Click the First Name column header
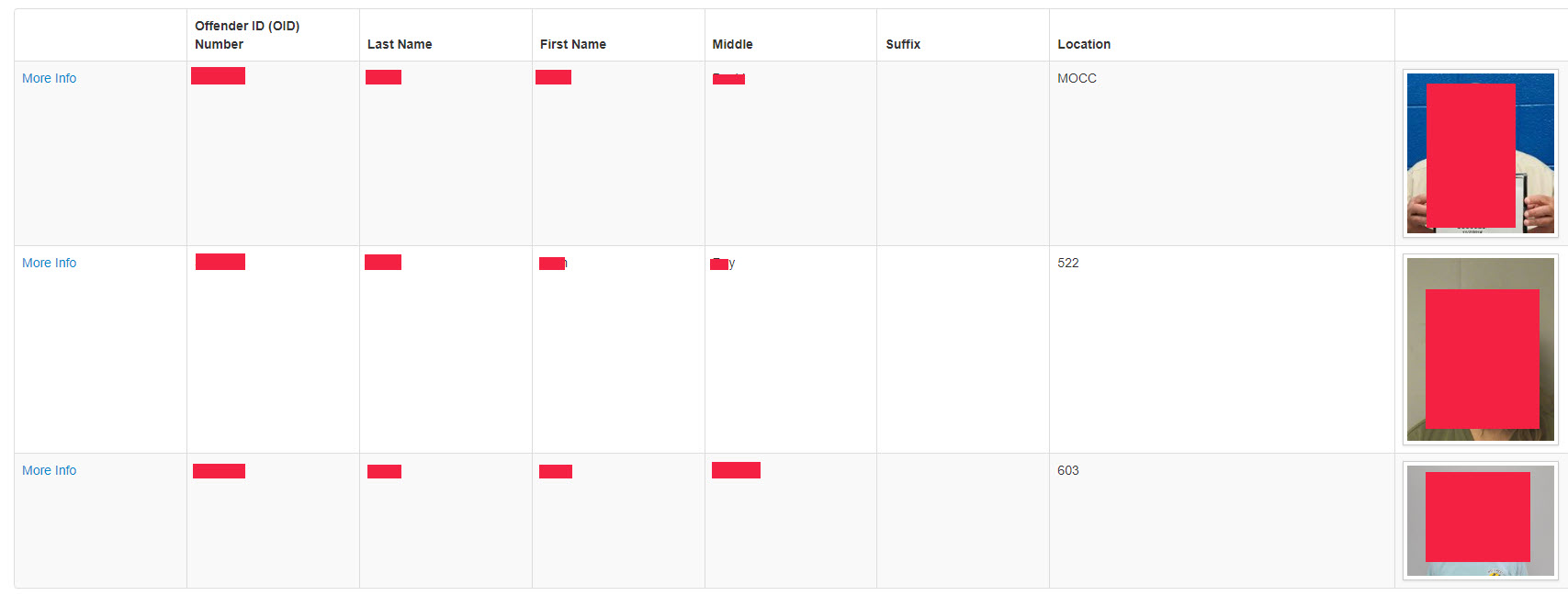 [573, 44]
